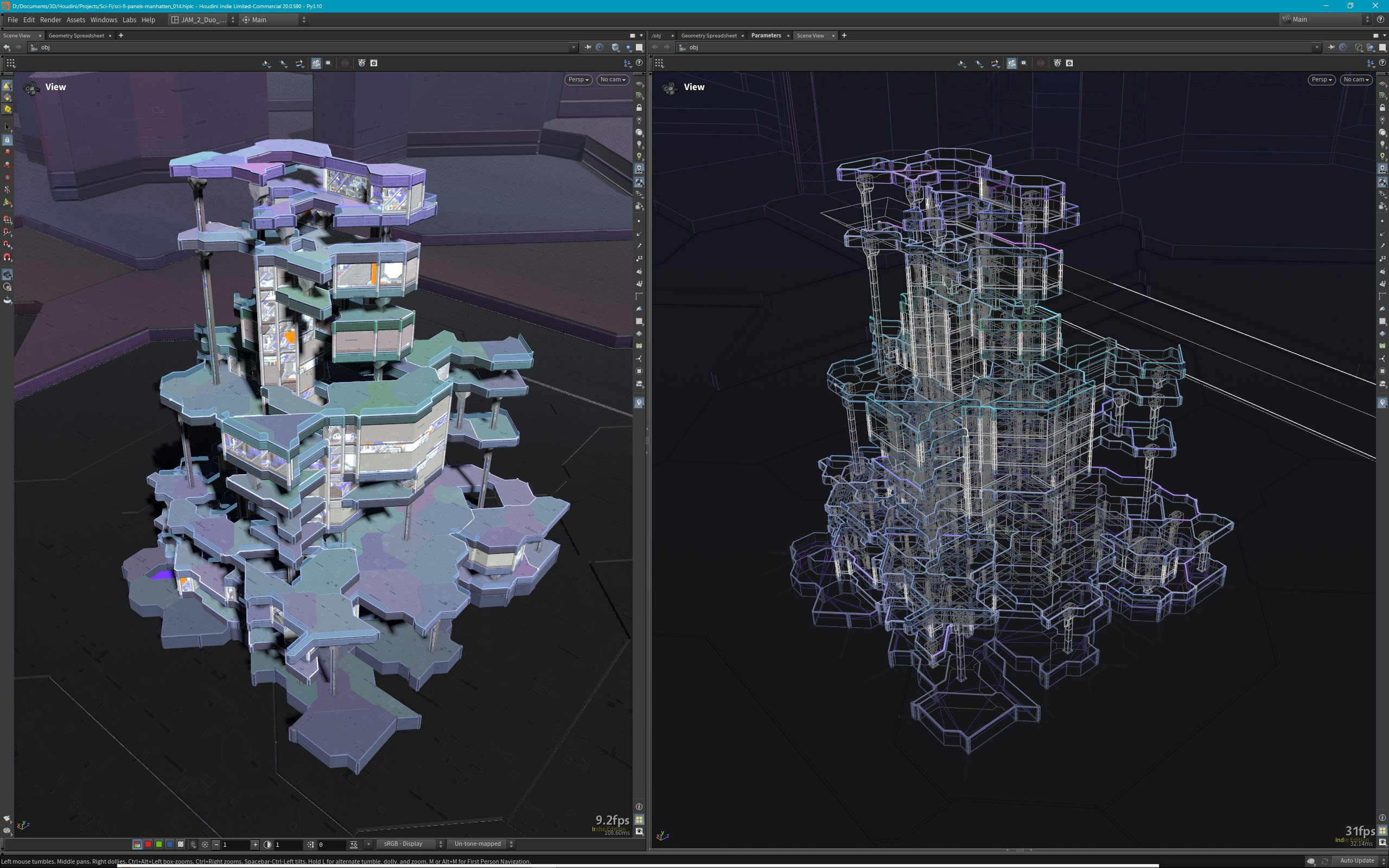Decrease the exposure value with minus button

click(216, 844)
